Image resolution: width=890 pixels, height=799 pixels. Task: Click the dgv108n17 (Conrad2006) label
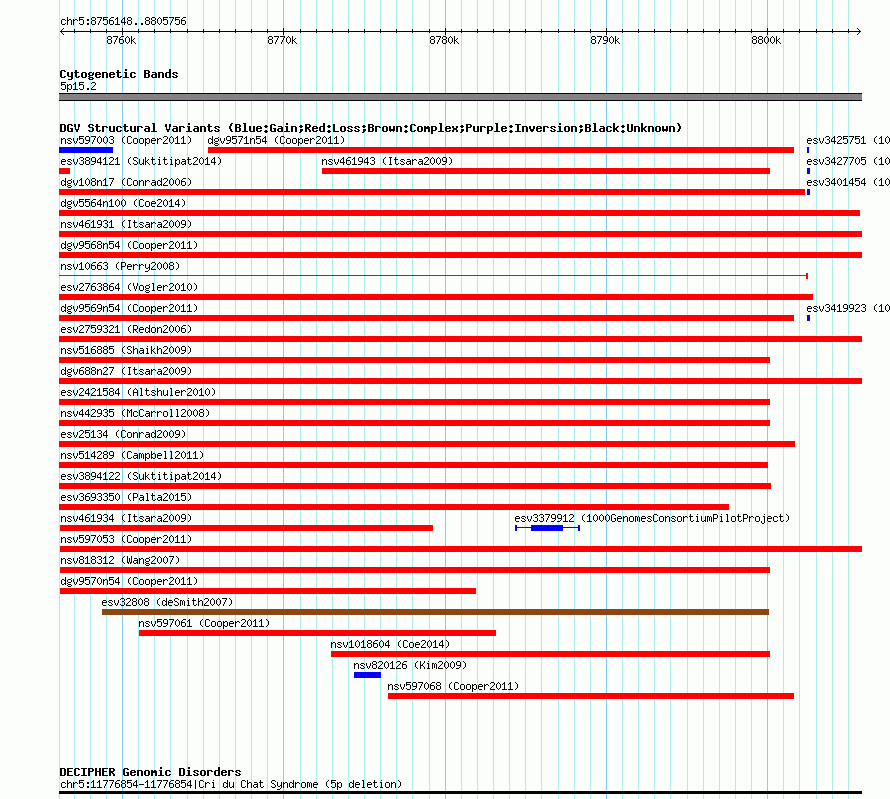point(126,182)
